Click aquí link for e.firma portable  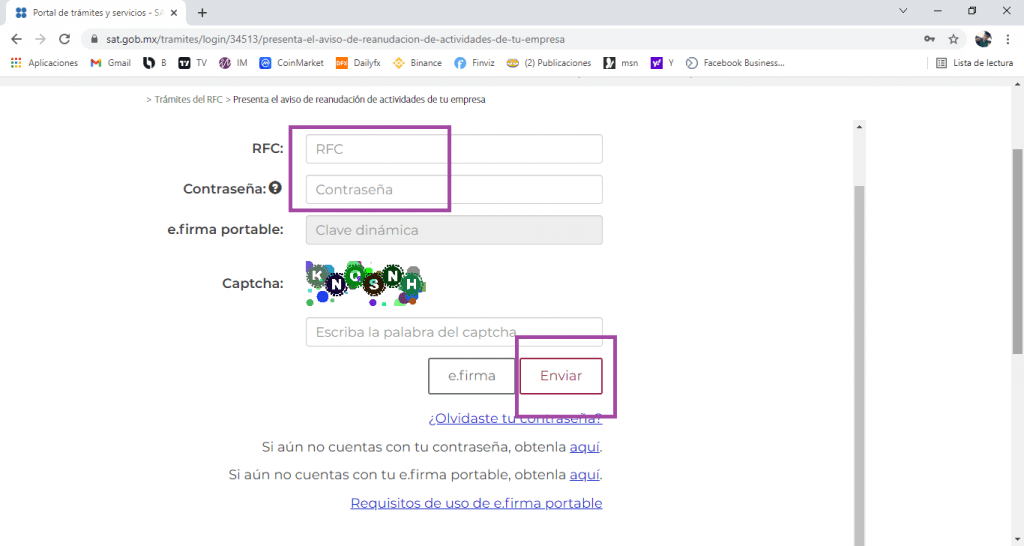pos(584,475)
